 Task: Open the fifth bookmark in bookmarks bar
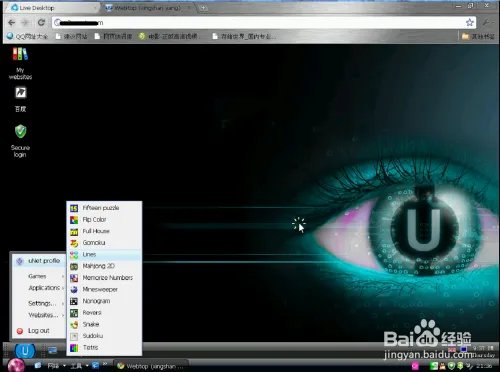pos(244,36)
